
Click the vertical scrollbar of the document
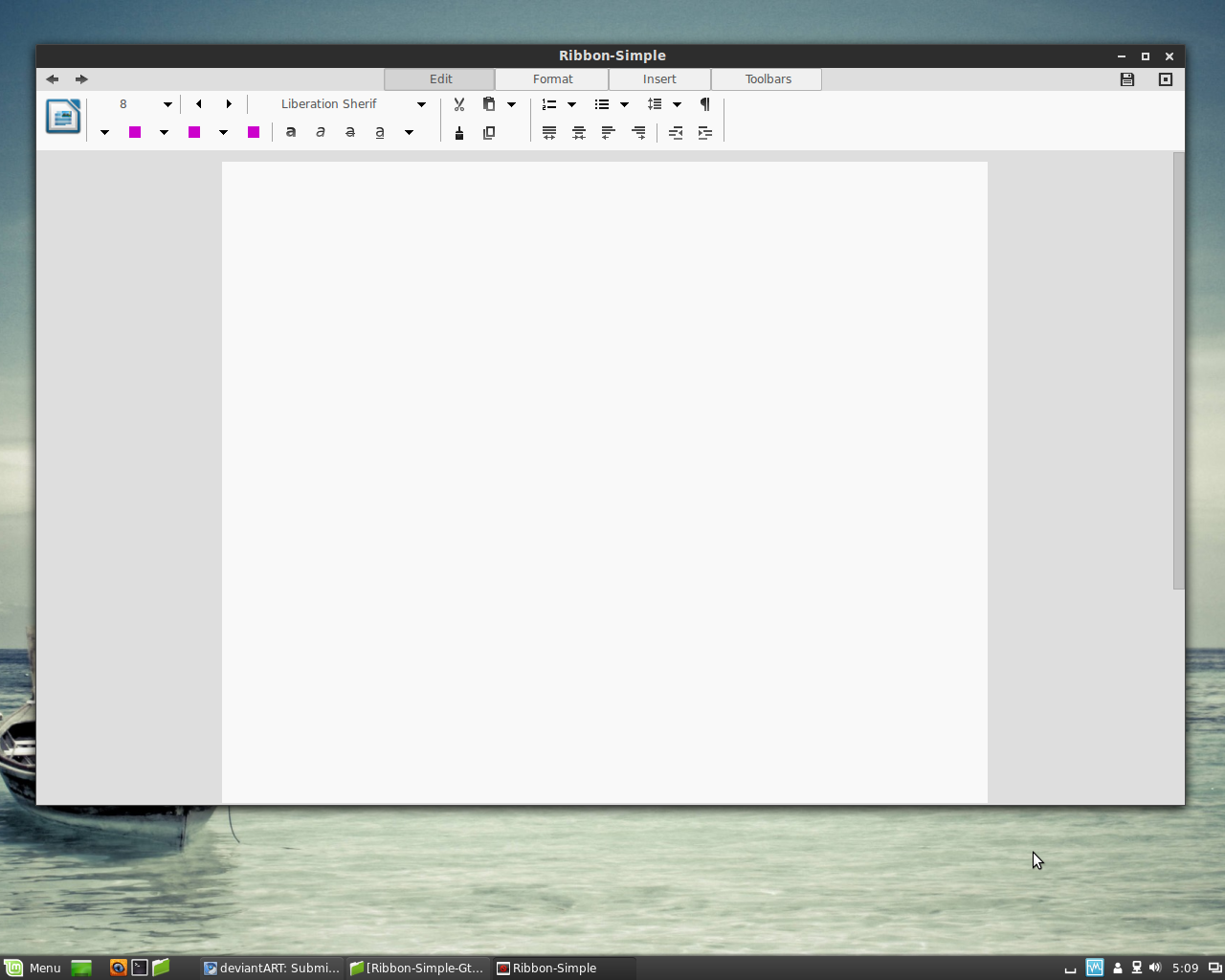(x=1179, y=370)
